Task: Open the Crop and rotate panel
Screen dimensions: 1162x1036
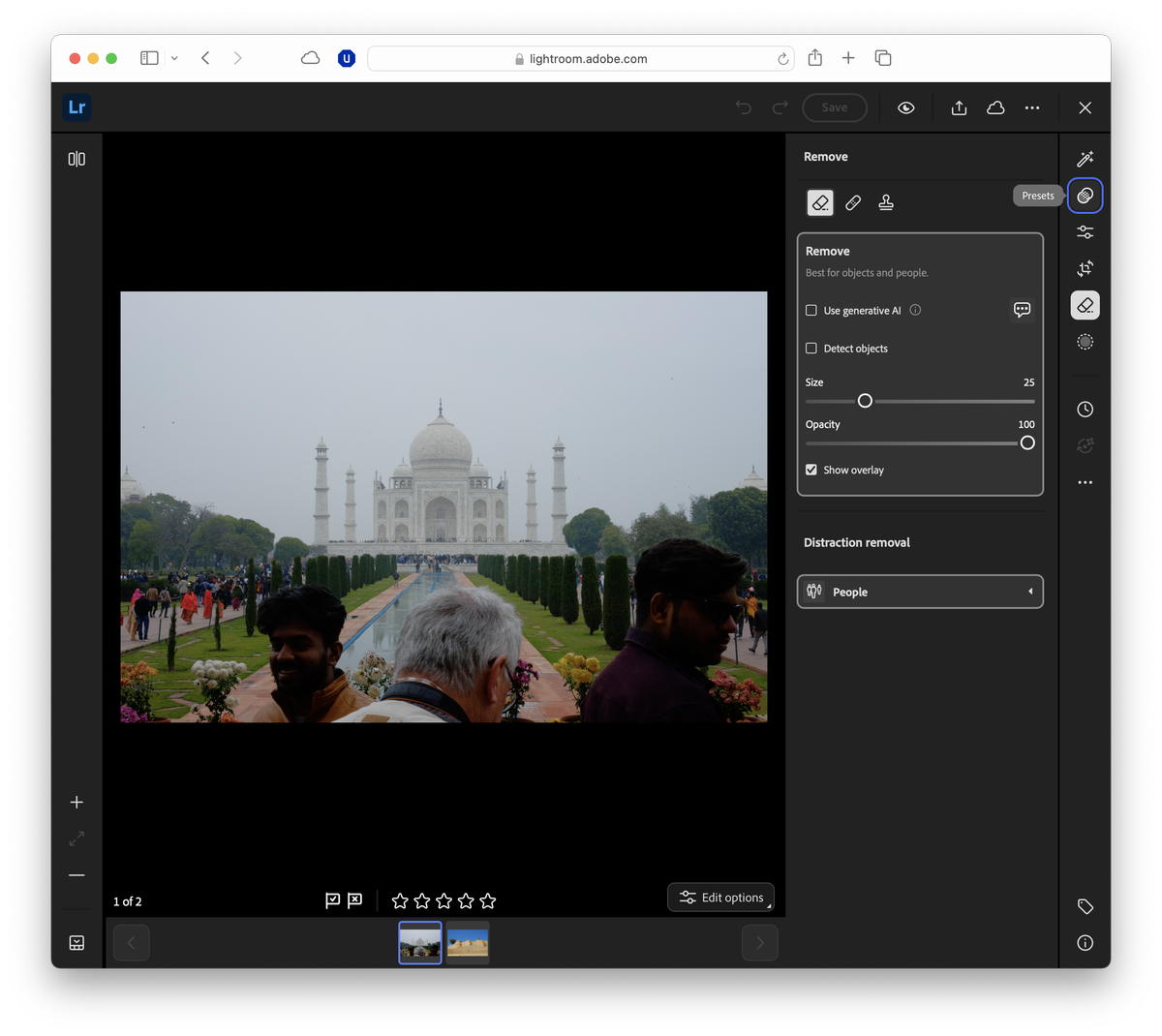Action: tap(1085, 268)
